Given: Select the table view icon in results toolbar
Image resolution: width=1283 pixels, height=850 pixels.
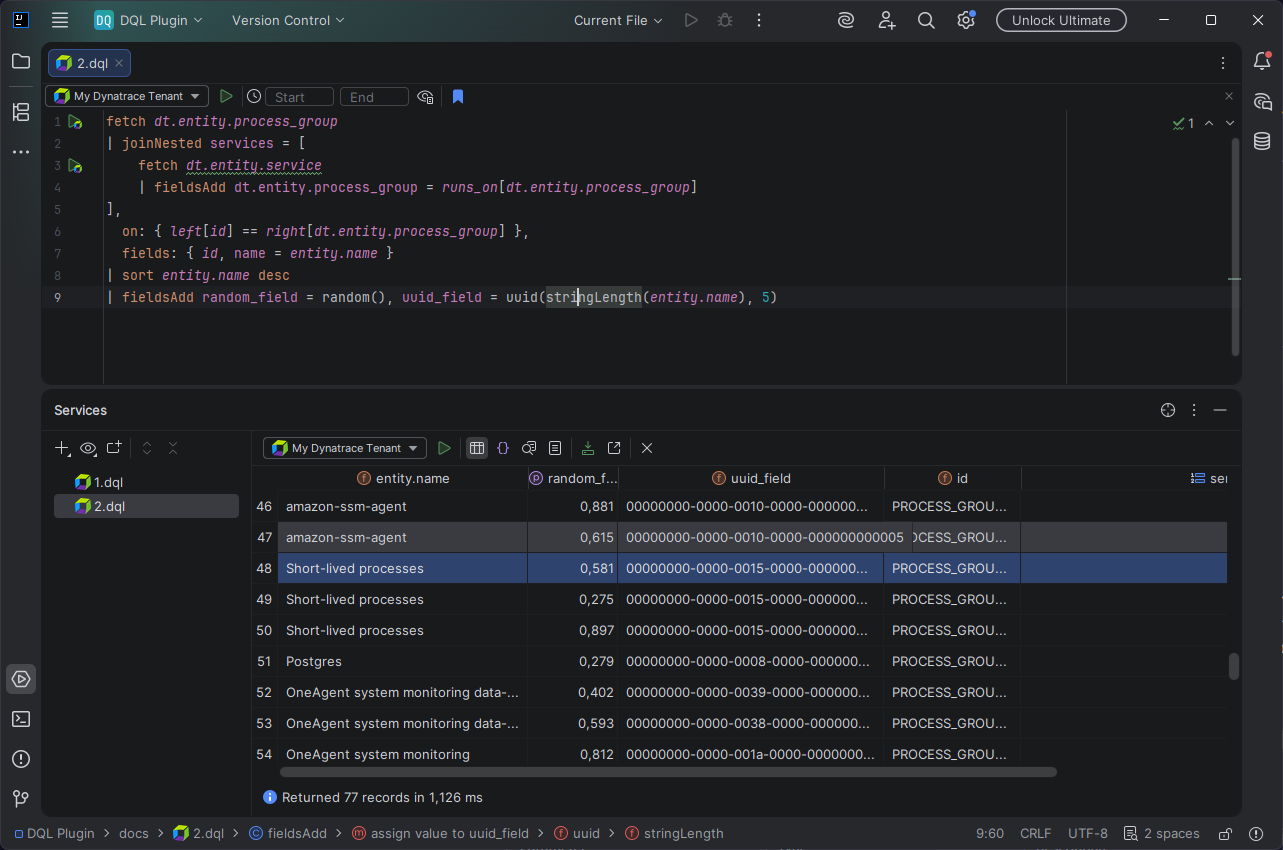Looking at the screenshot, I should coord(476,447).
